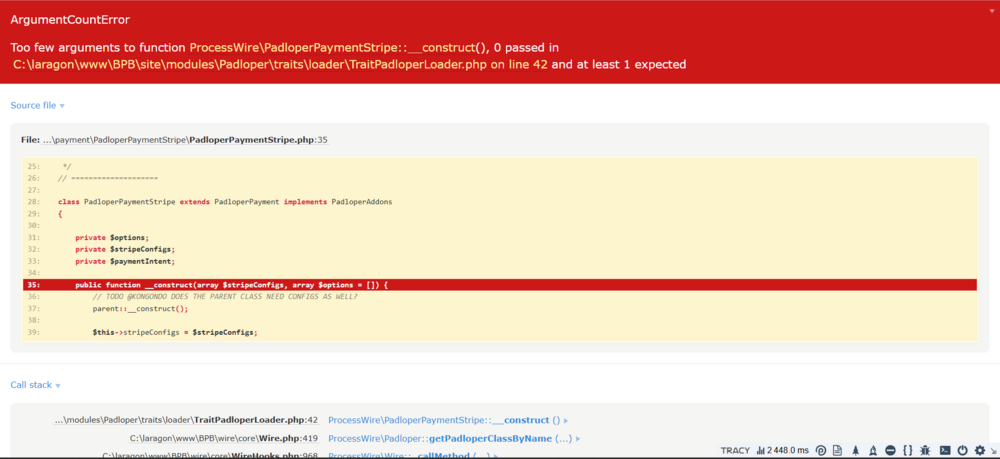Viewport: 1000px width, 459px height.
Task: Open the console terminal icon panel
Action: tap(945, 451)
